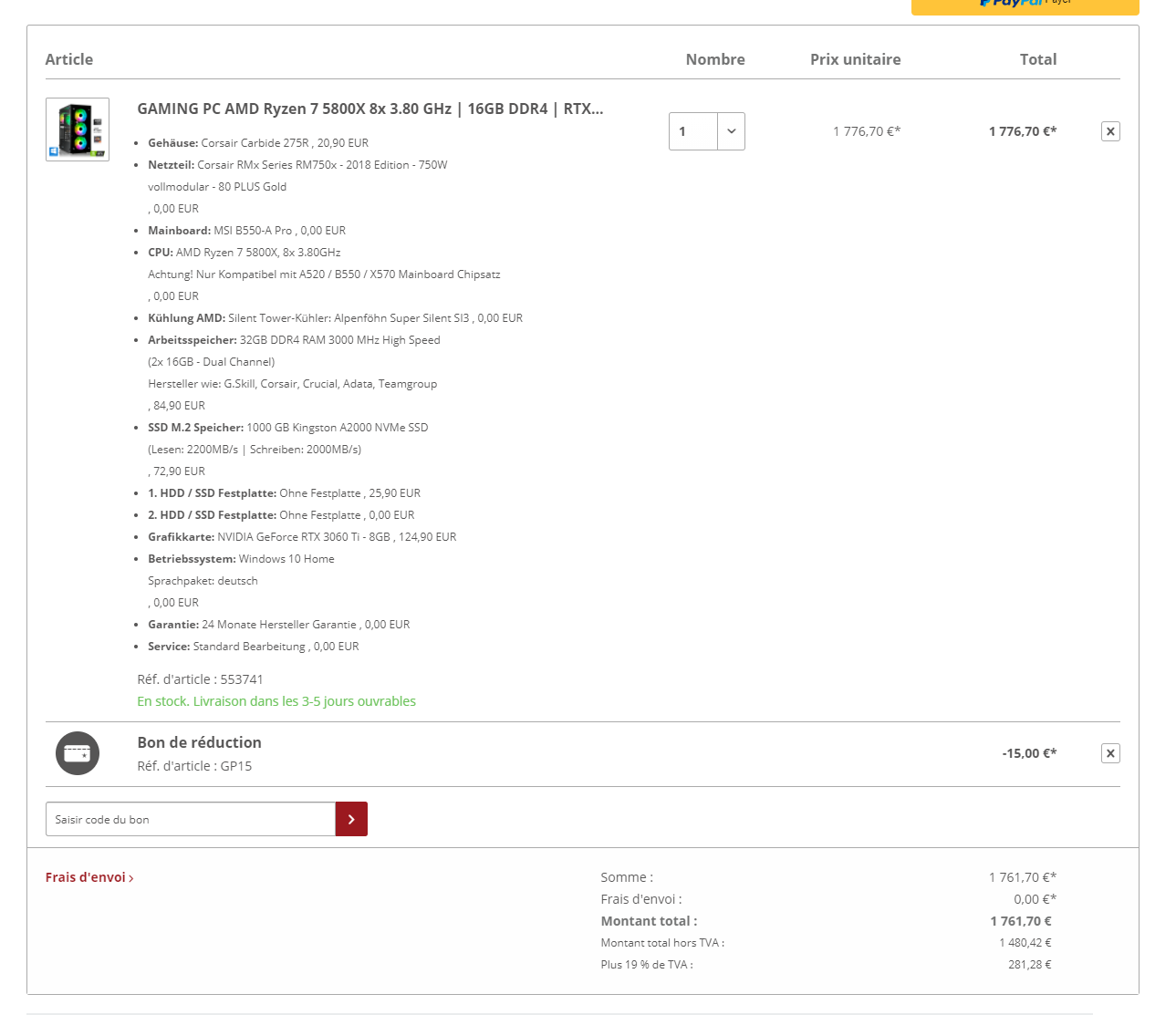This screenshot has height=1015, width=1176.
Task: Open the 'Frais d'envoi' shipping costs link
Action: click(89, 877)
